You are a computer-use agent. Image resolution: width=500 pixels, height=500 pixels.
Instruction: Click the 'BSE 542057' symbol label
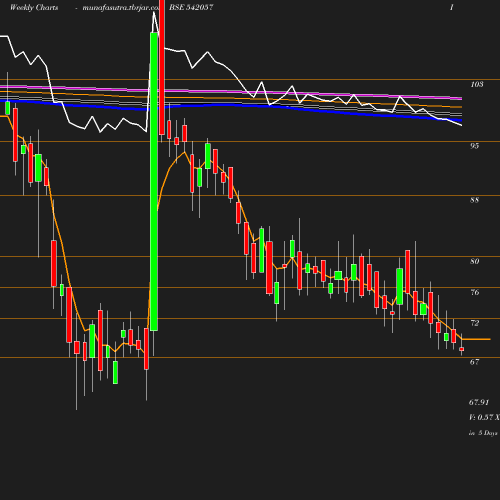pyautogui.click(x=191, y=7)
